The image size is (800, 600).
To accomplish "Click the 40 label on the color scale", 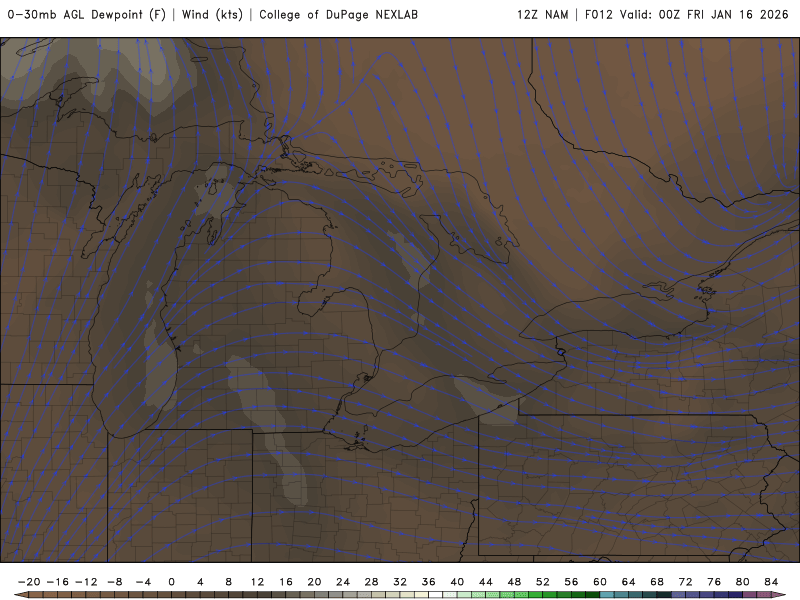I will (x=457, y=582).
